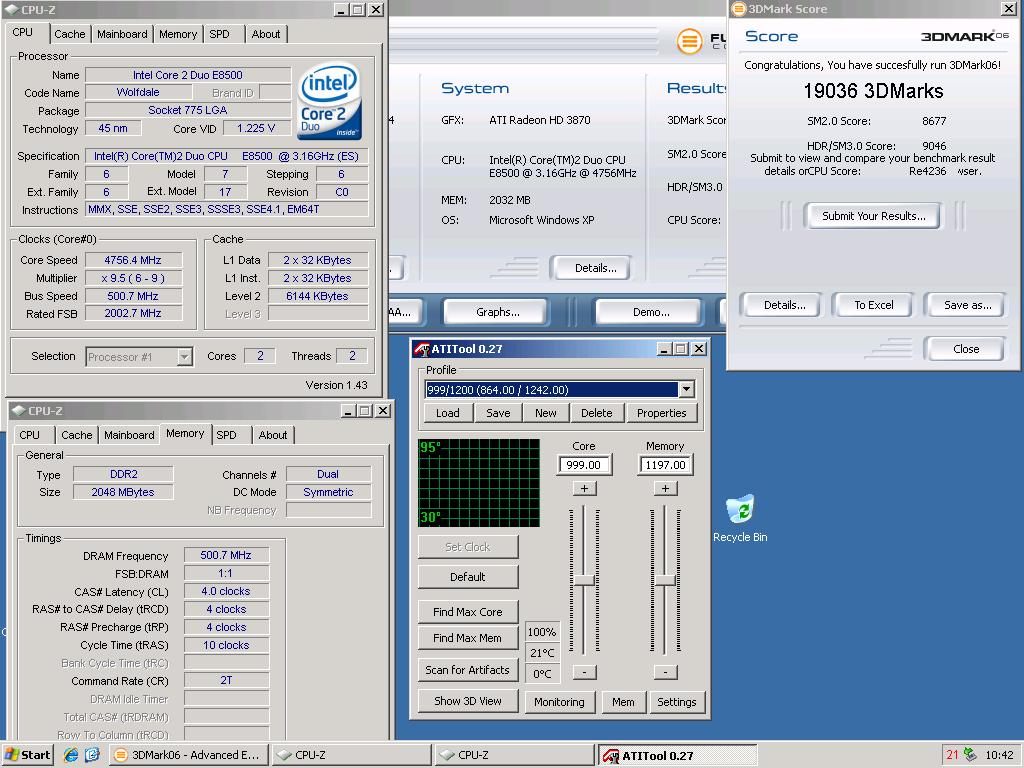The width and height of the screenshot is (1024, 768).
Task: Switch to 3DMark06 Advanced taskbar item
Action: 188,755
